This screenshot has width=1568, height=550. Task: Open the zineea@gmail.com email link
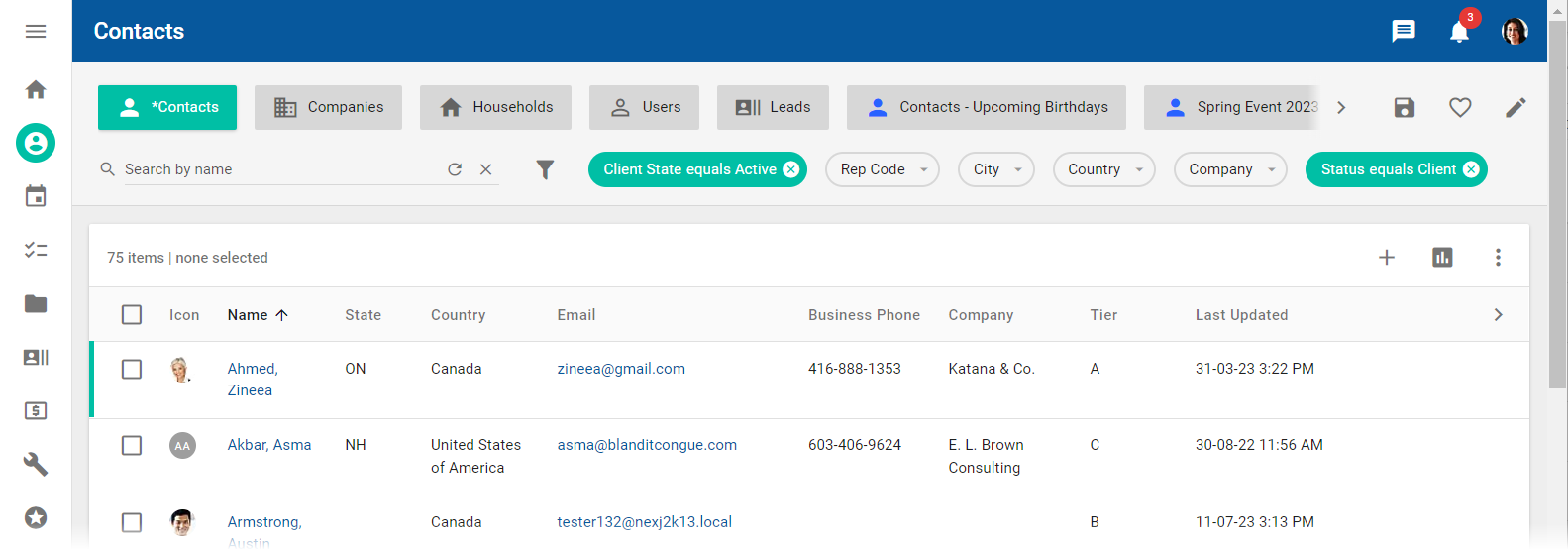(621, 369)
